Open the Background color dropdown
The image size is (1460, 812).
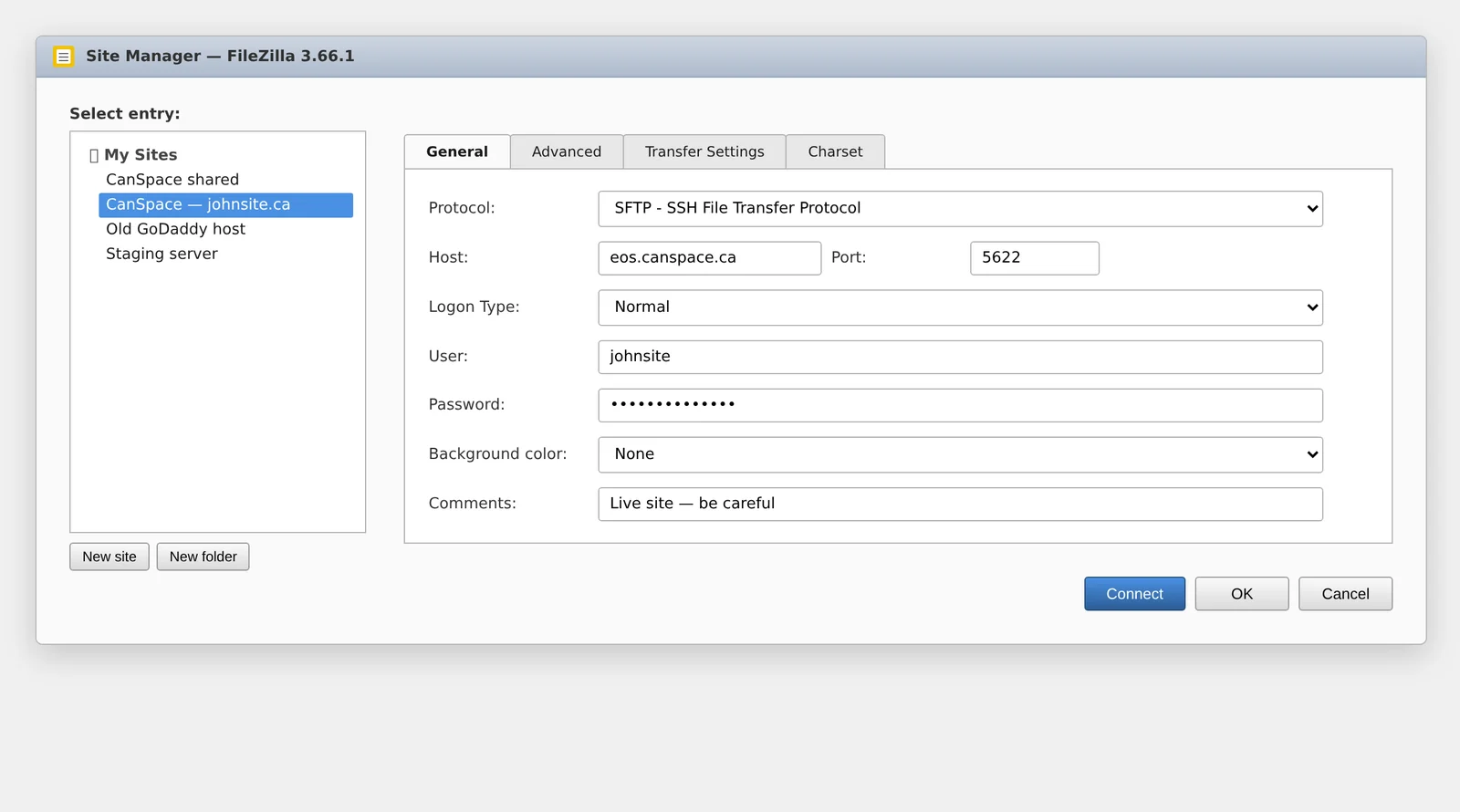click(960, 454)
